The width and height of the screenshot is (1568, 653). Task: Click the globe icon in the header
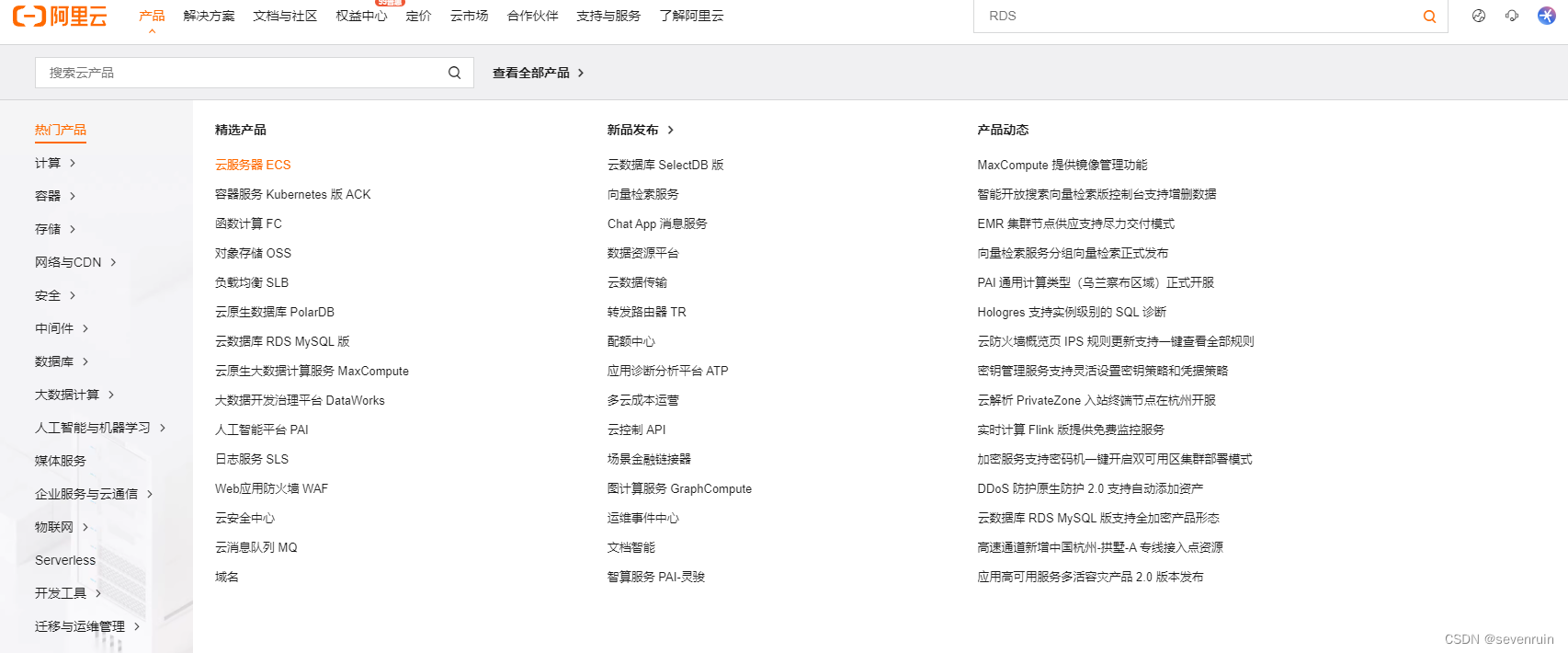(1479, 16)
